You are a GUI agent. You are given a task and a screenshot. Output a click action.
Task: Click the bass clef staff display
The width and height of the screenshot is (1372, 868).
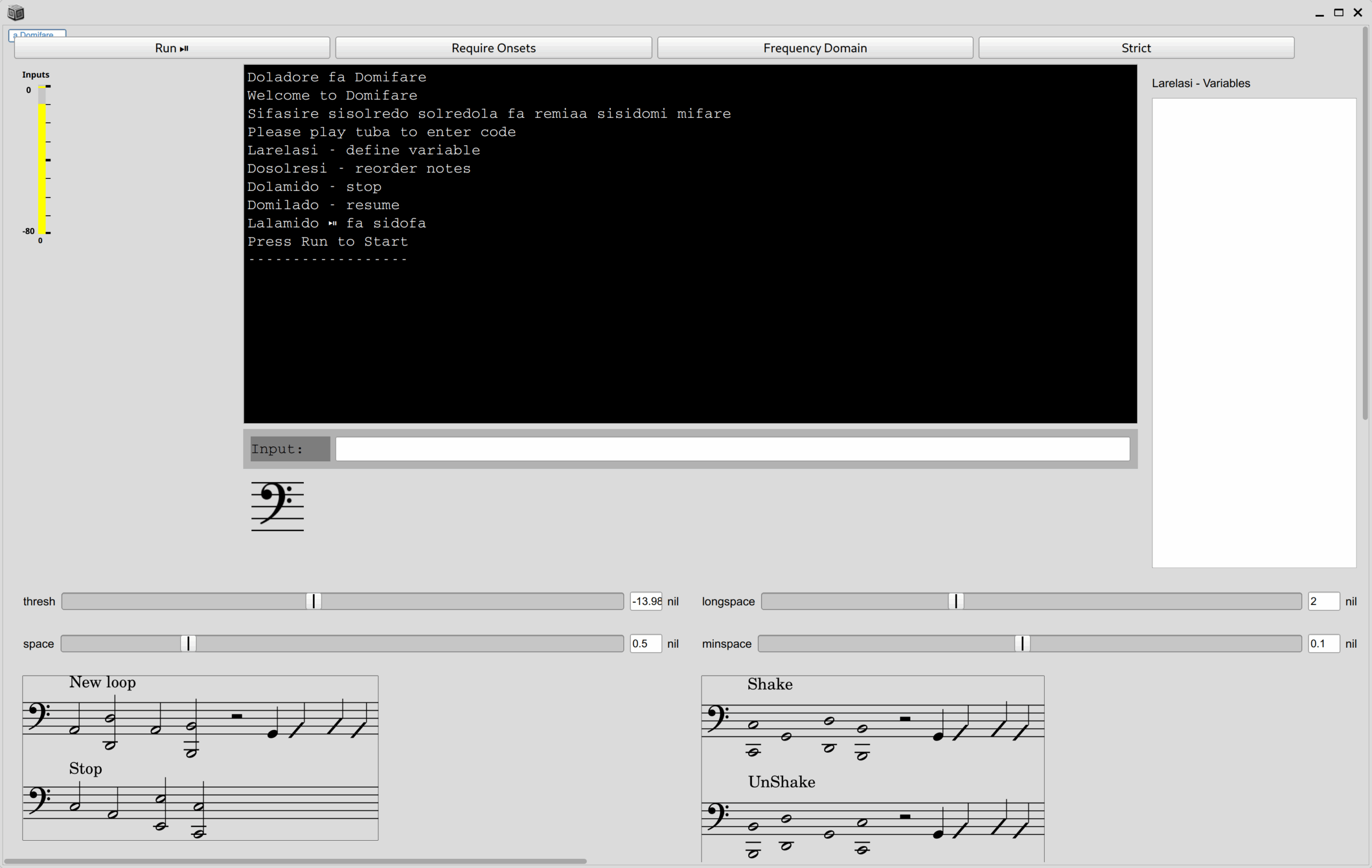[278, 506]
